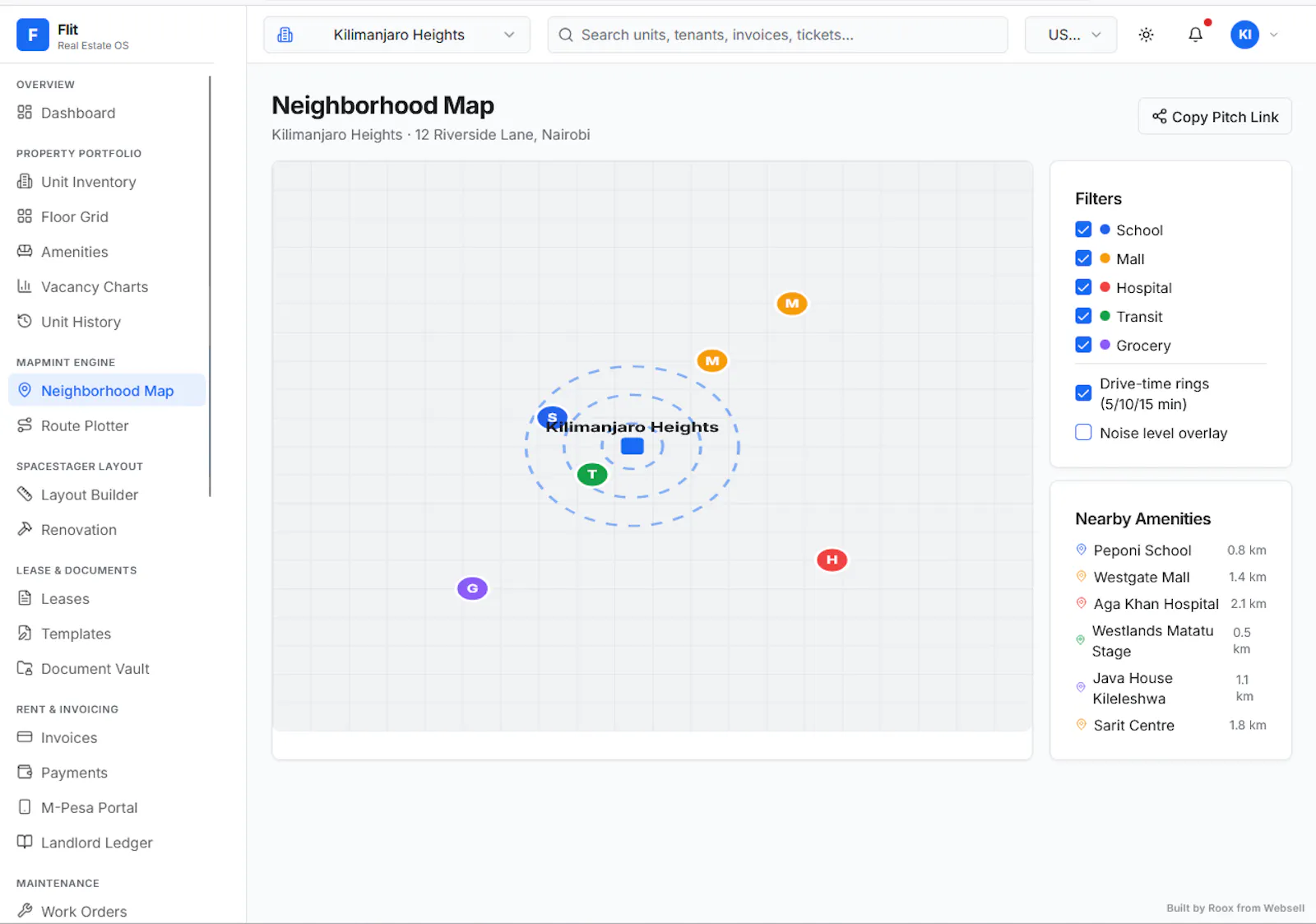Image resolution: width=1316 pixels, height=924 pixels.
Task: Select Peponi School amenity entry
Action: tap(1170, 550)
